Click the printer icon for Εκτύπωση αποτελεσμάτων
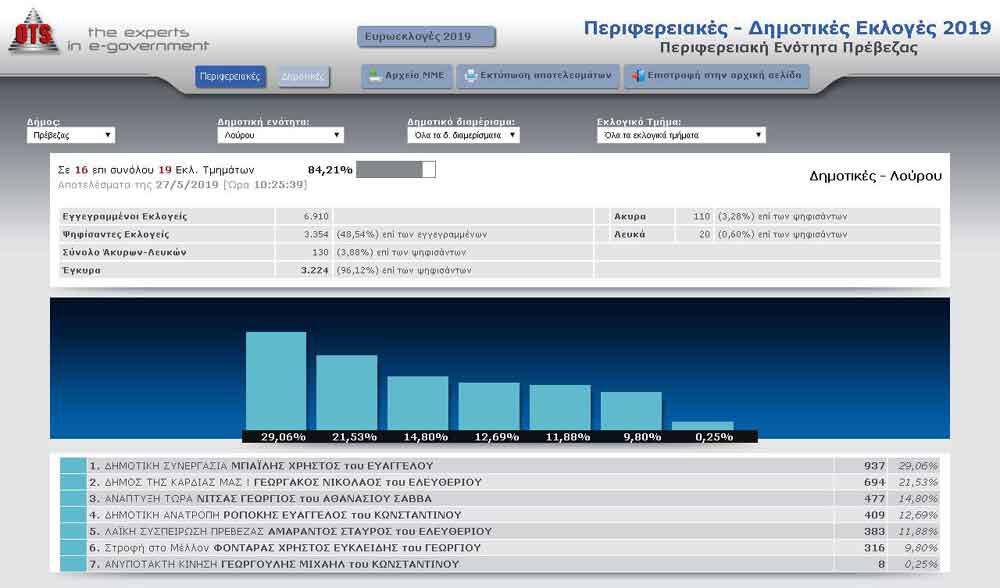Image resolution: width=1000 pixels, height=588 pixels. tap(470, 76)
